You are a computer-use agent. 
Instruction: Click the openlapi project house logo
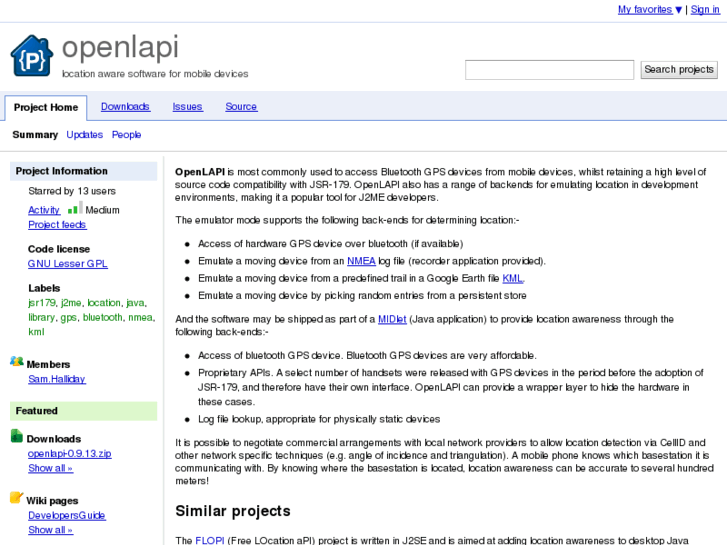coord(32,56)
